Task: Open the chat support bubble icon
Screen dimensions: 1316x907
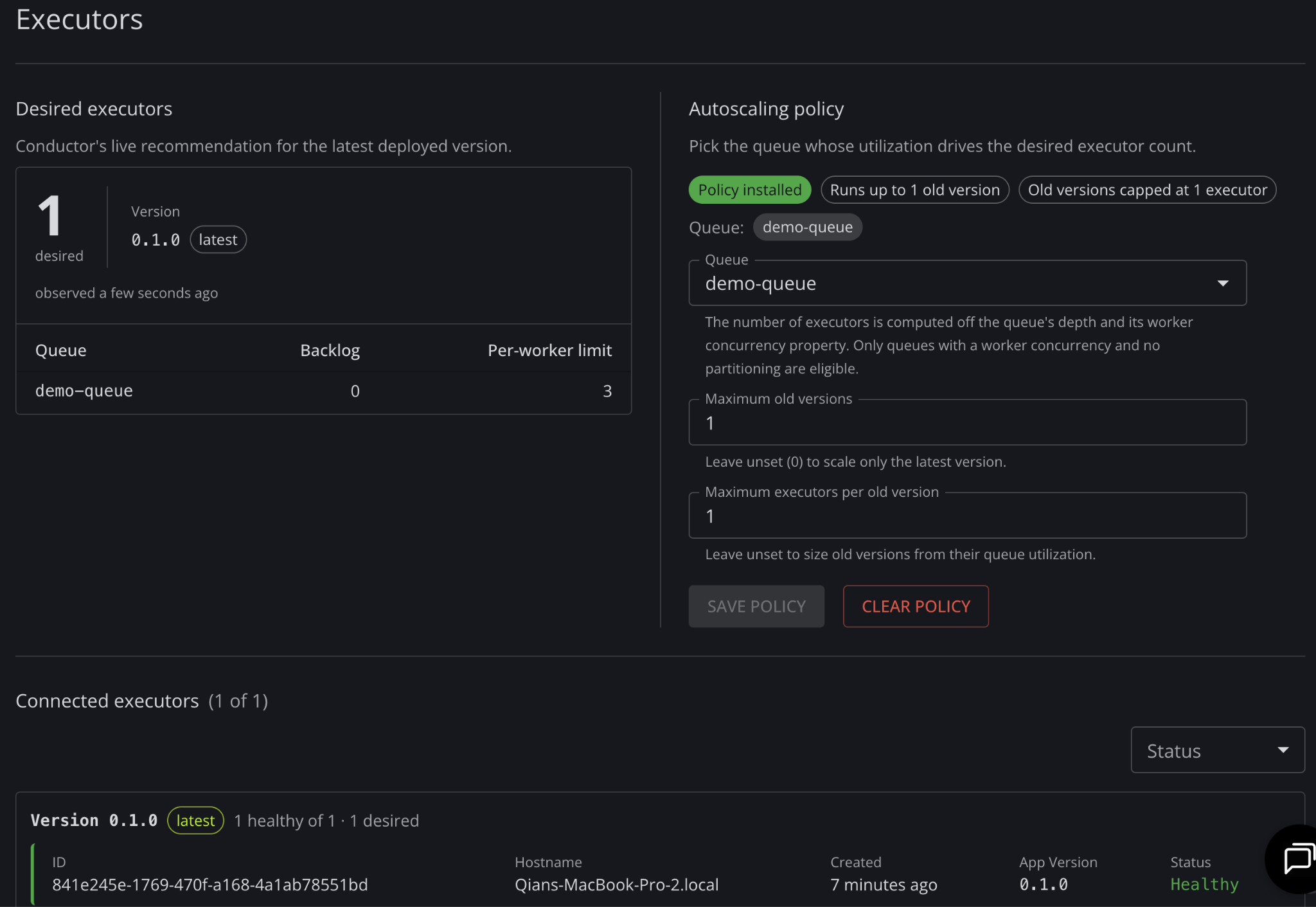Action: (1297, 859)
